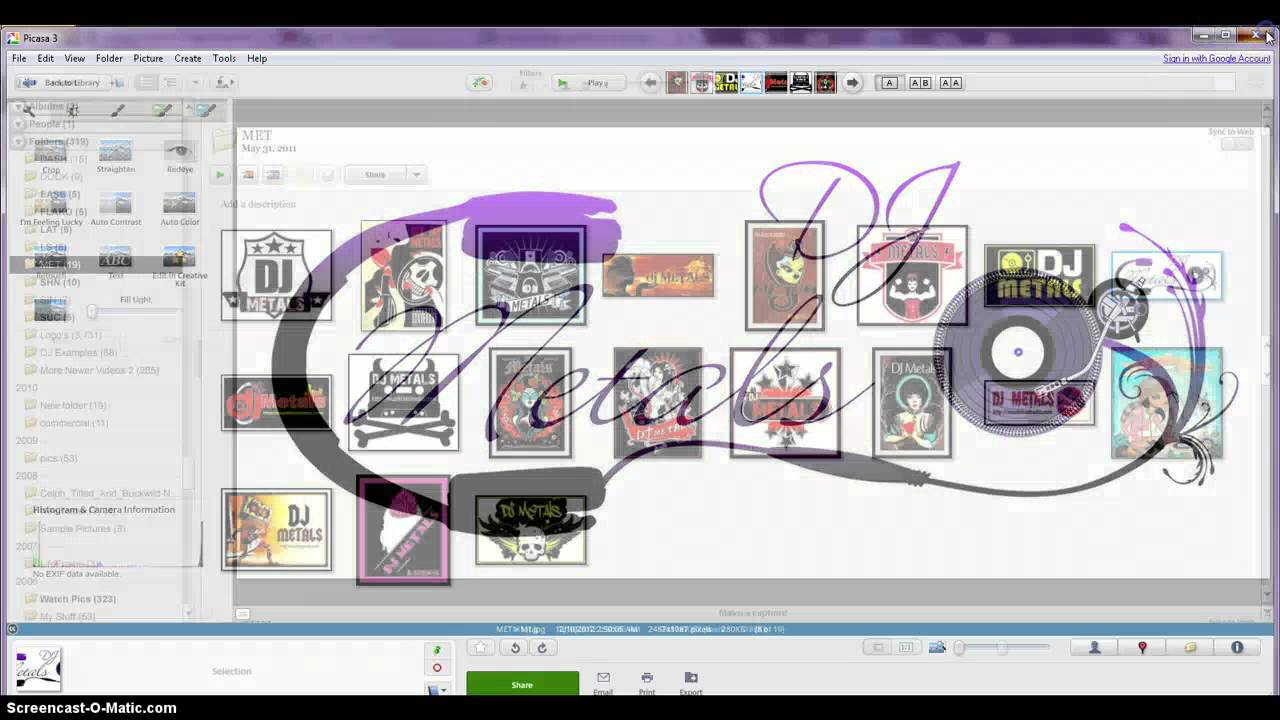Open the File menu

tap(19, 59)
